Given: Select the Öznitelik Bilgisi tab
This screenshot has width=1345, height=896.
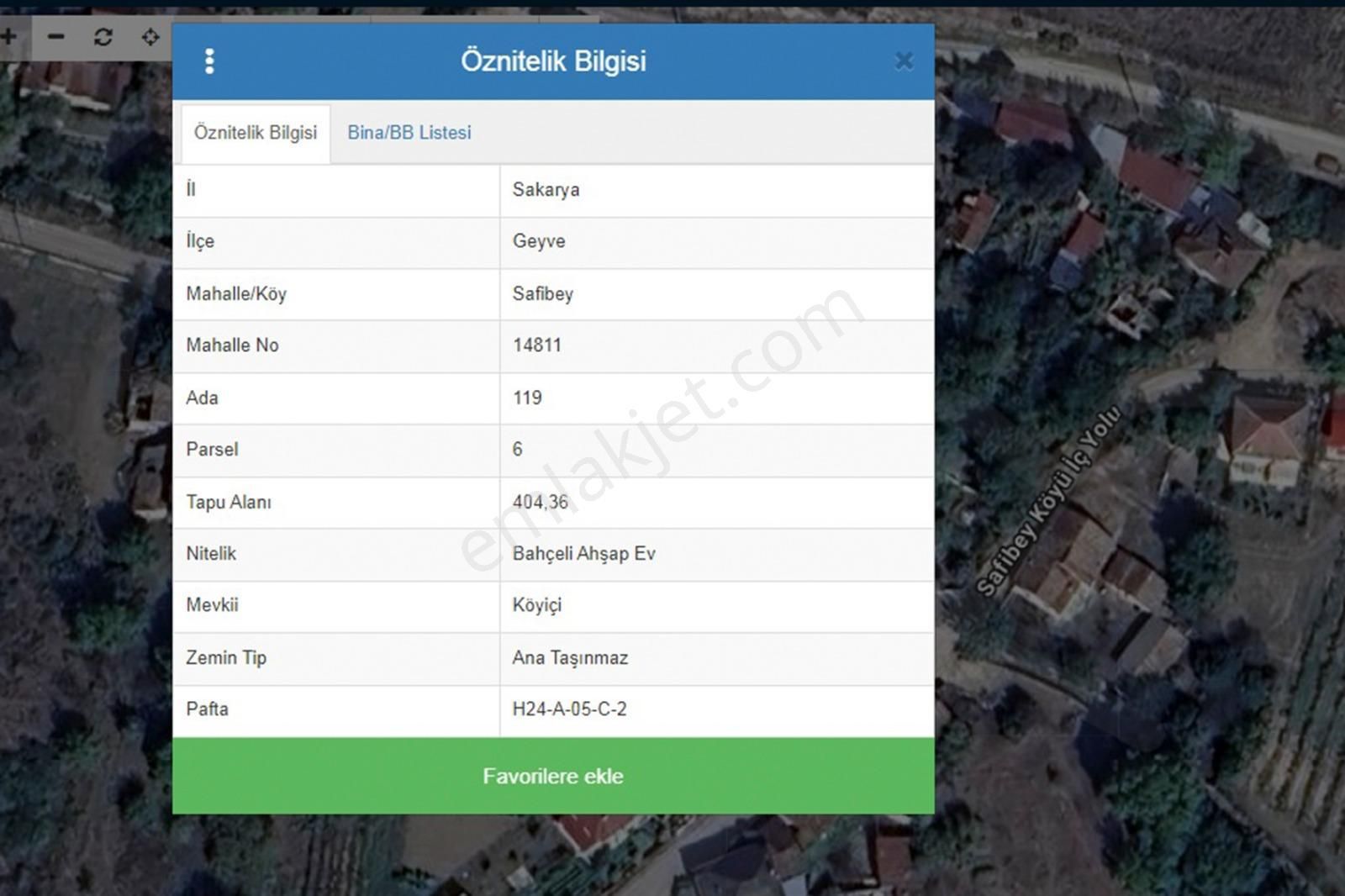Looking at the screenshot, I should point(255,133).
